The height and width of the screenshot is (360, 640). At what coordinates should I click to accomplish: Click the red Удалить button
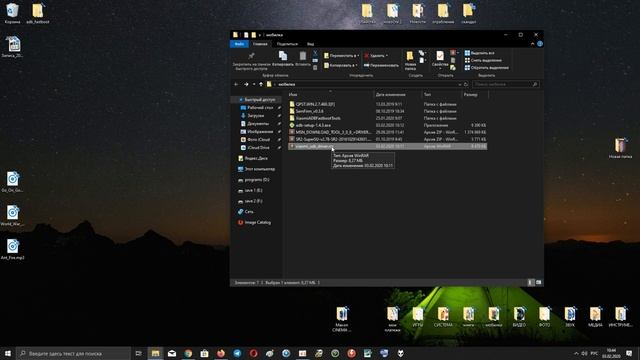pos(374,56)
